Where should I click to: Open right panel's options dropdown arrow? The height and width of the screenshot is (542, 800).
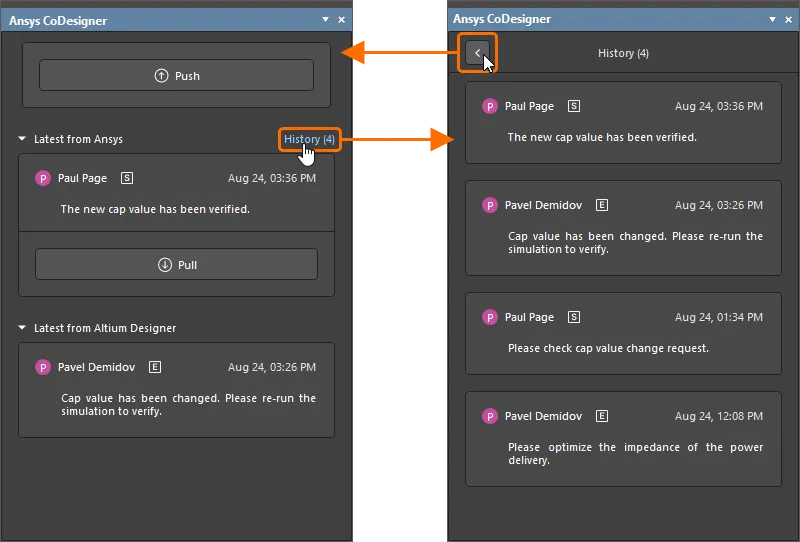coord(772,20)
